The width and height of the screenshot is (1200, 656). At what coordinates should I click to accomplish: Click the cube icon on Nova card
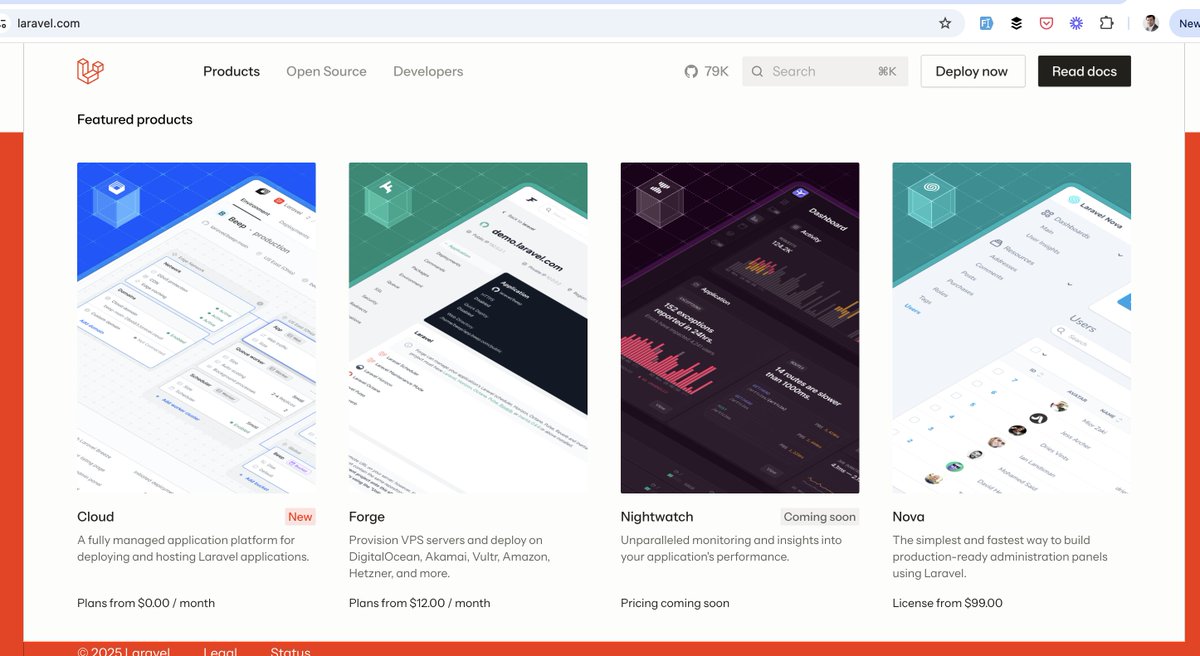932,200
